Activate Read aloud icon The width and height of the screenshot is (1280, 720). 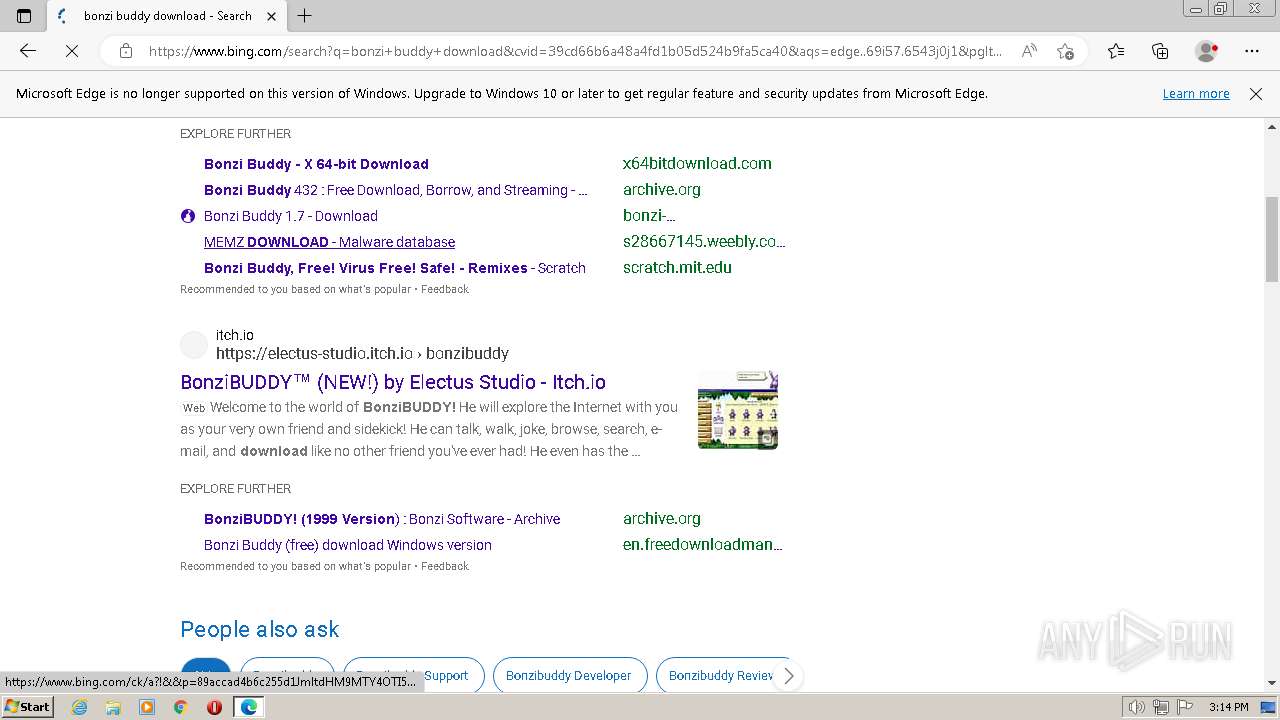[x=1029, y=51]
